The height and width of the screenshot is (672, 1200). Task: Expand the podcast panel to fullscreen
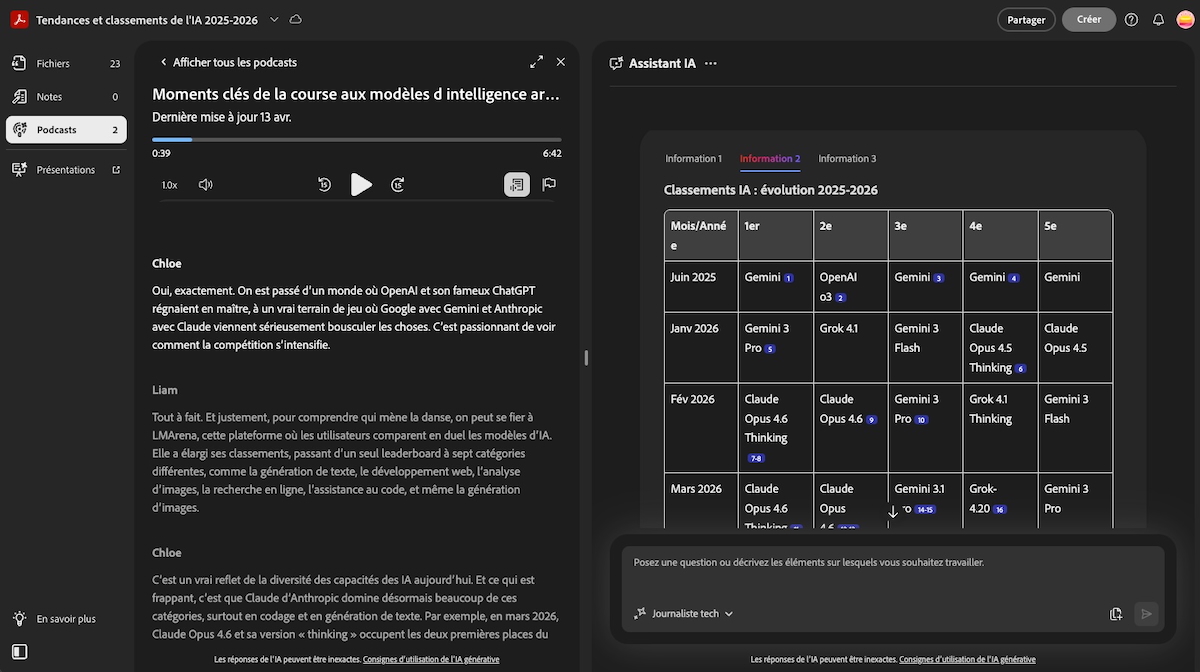pos(536,62)
